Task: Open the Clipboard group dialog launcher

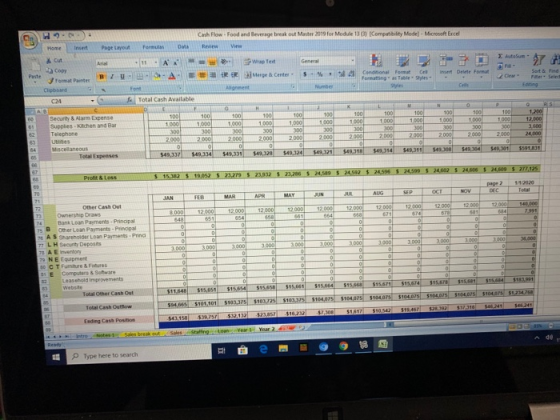Action: pyautogui.click(x=90, y=89)
